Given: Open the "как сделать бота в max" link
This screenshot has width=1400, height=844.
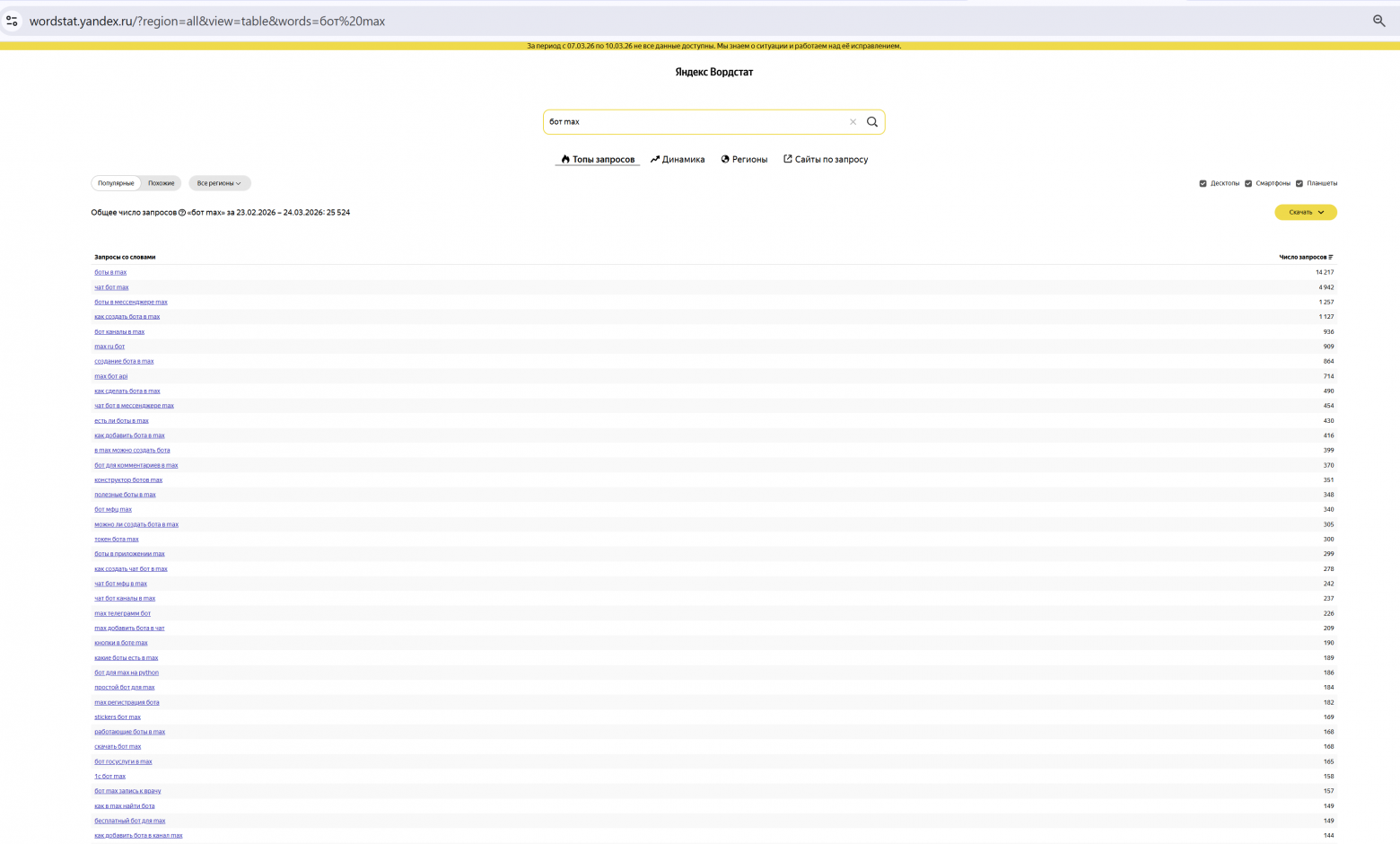Looking at the screenshot, I should (x=127, y=391).
